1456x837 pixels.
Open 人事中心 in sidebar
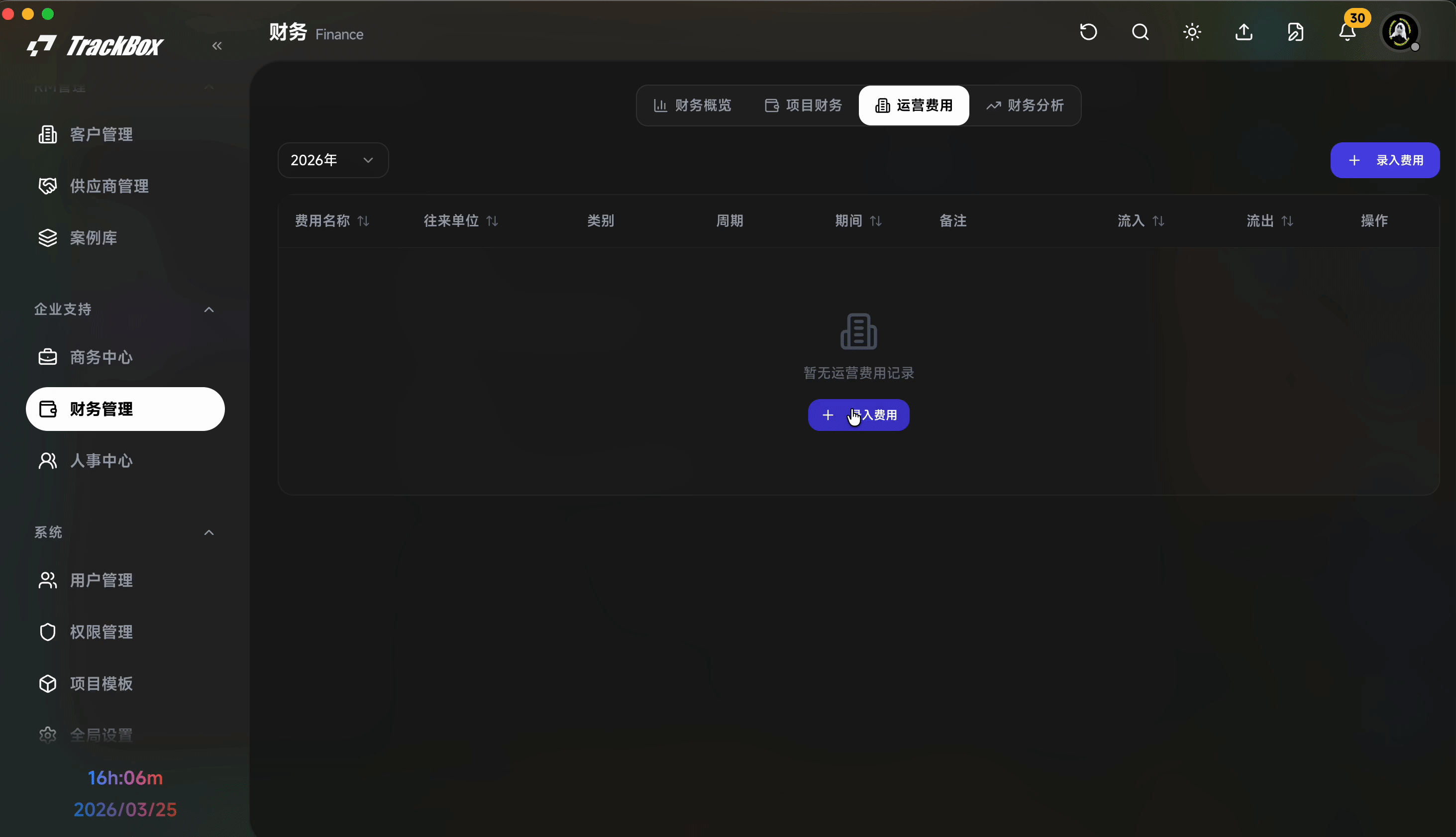coord(125,461)
